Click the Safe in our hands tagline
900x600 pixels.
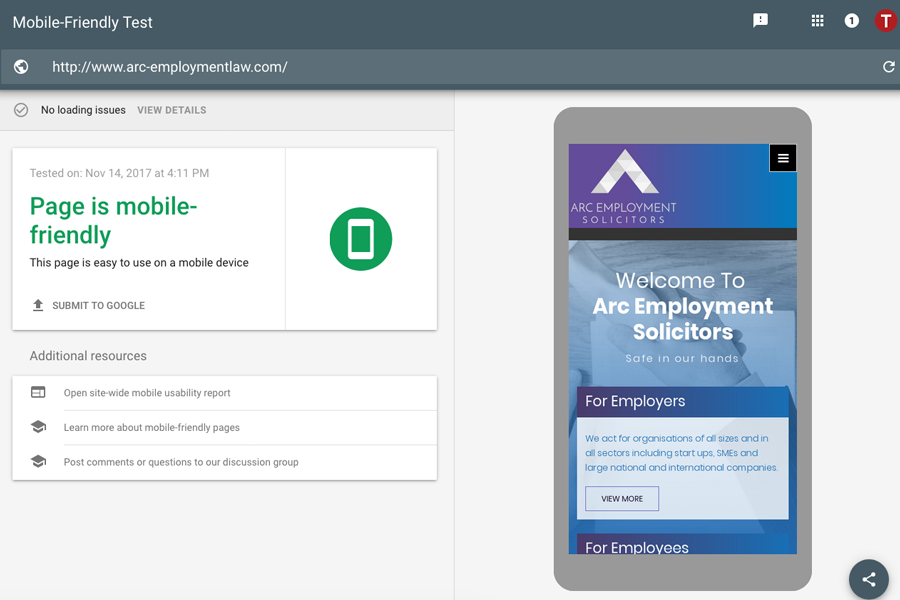pyautogui.click(x=682, y=358)
